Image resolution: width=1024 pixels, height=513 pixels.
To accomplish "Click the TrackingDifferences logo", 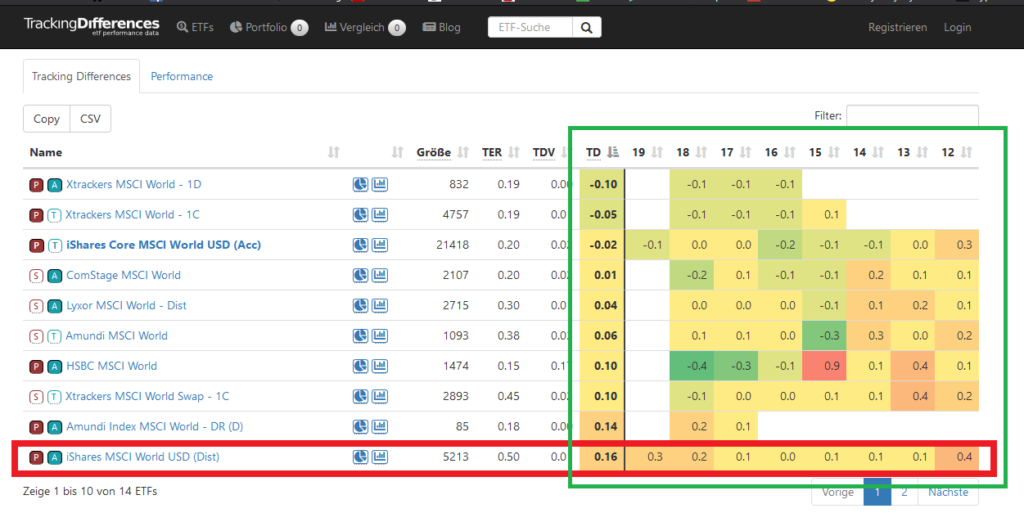I will click(91, 26).
